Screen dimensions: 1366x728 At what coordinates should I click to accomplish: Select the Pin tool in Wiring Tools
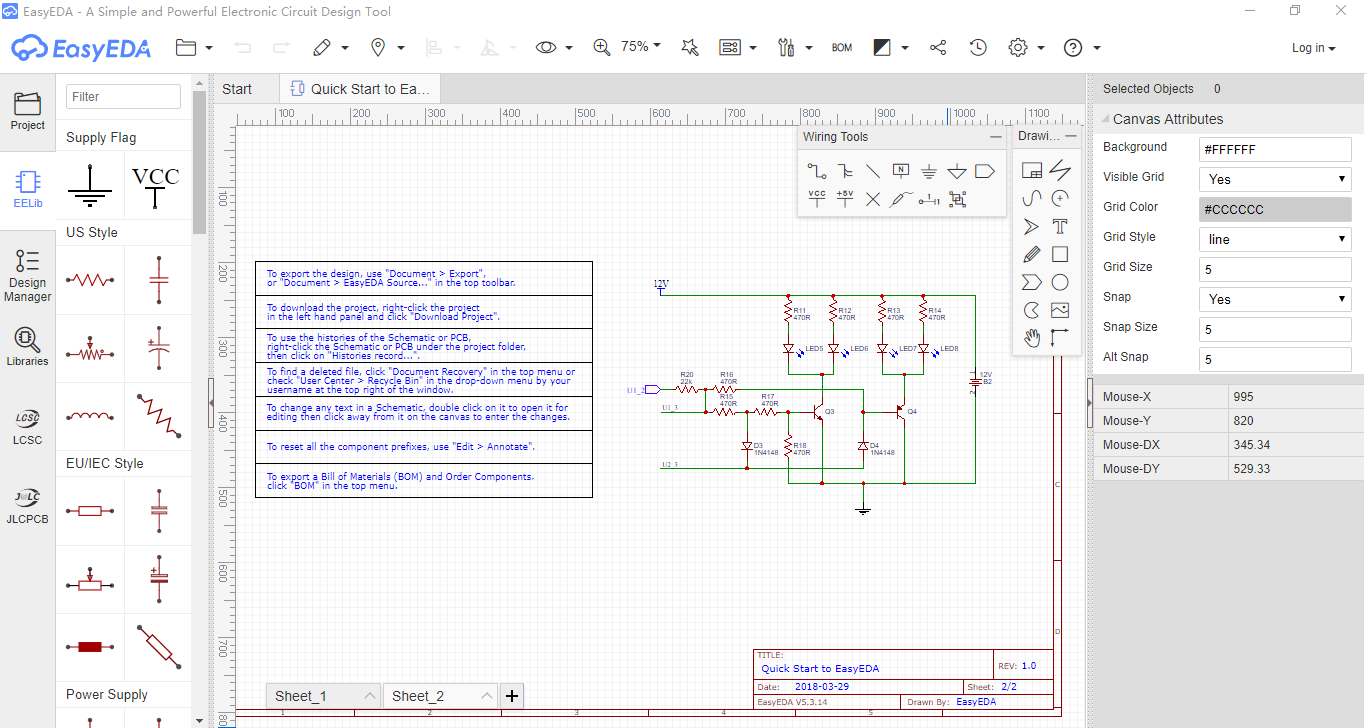[929, 199]
